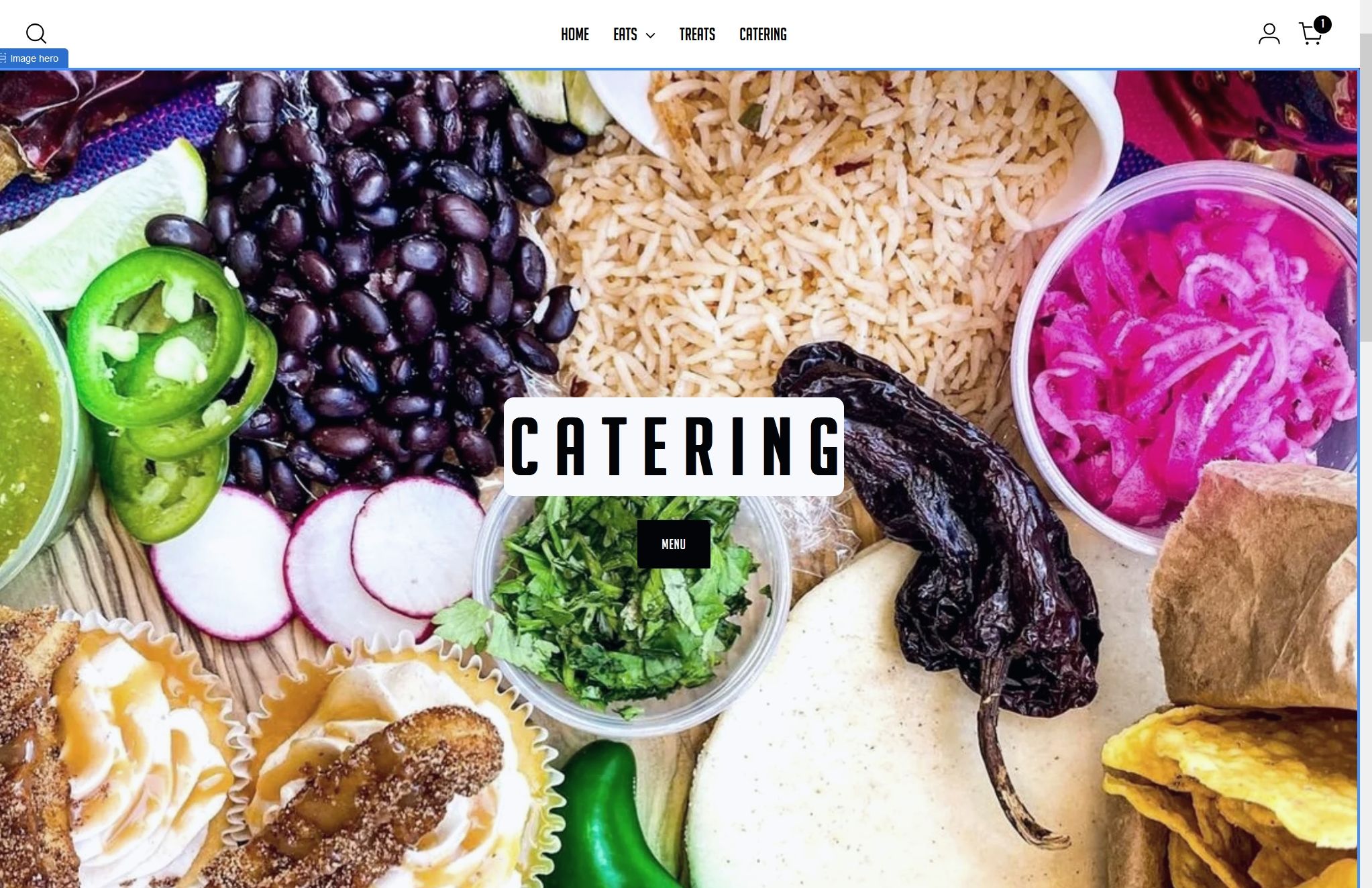Viewport: 1372px width, 888px height.
Task: Expand the chevron next to EATS
Action: click(650, 36)
